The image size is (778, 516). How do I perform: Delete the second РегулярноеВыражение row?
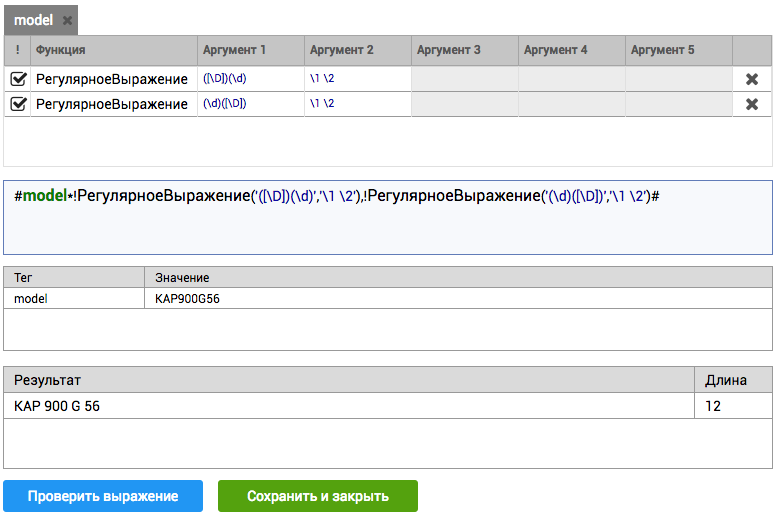[x=752, y=104]
